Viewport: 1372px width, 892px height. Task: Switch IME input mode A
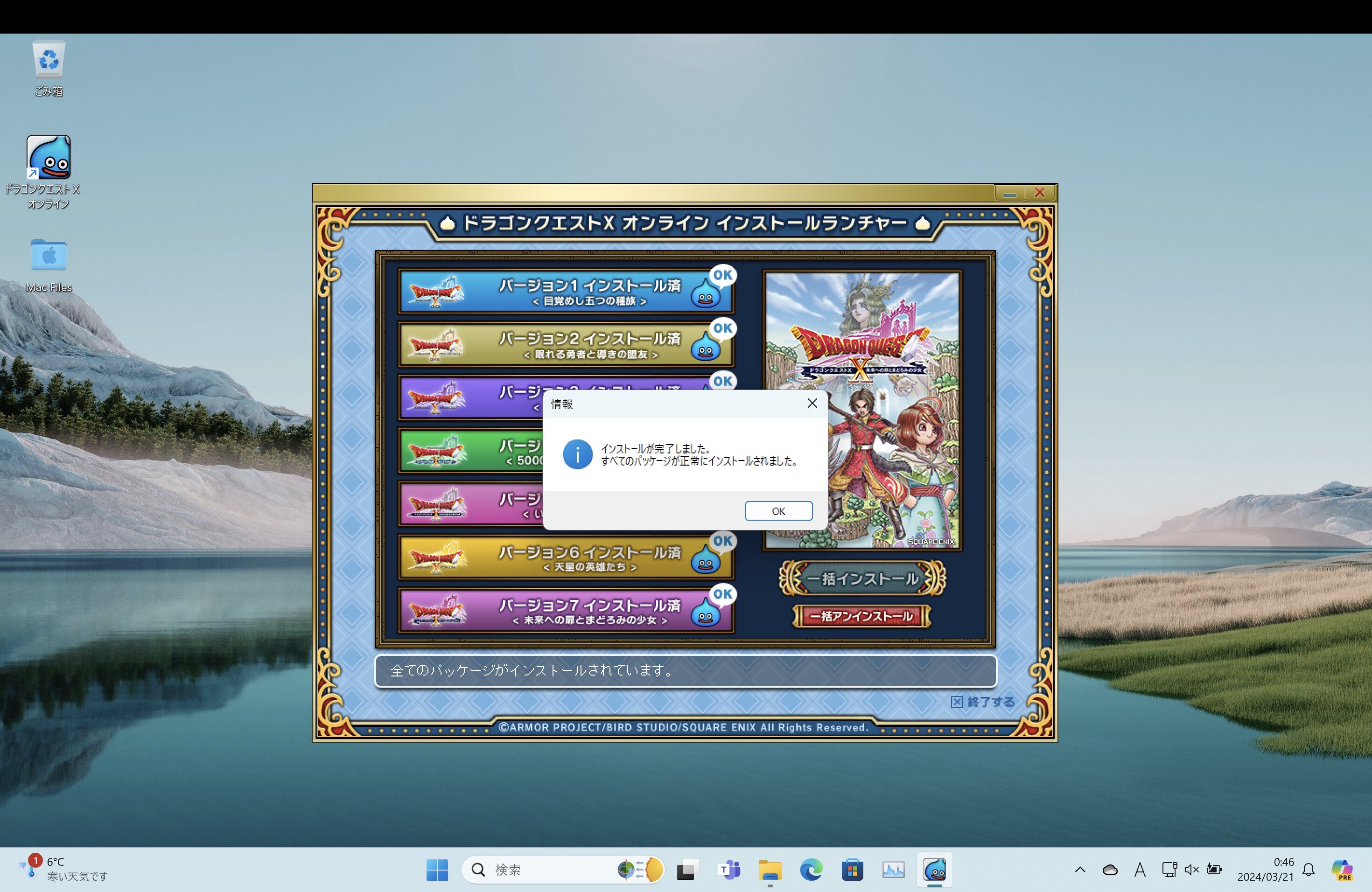pos(1140,870)
